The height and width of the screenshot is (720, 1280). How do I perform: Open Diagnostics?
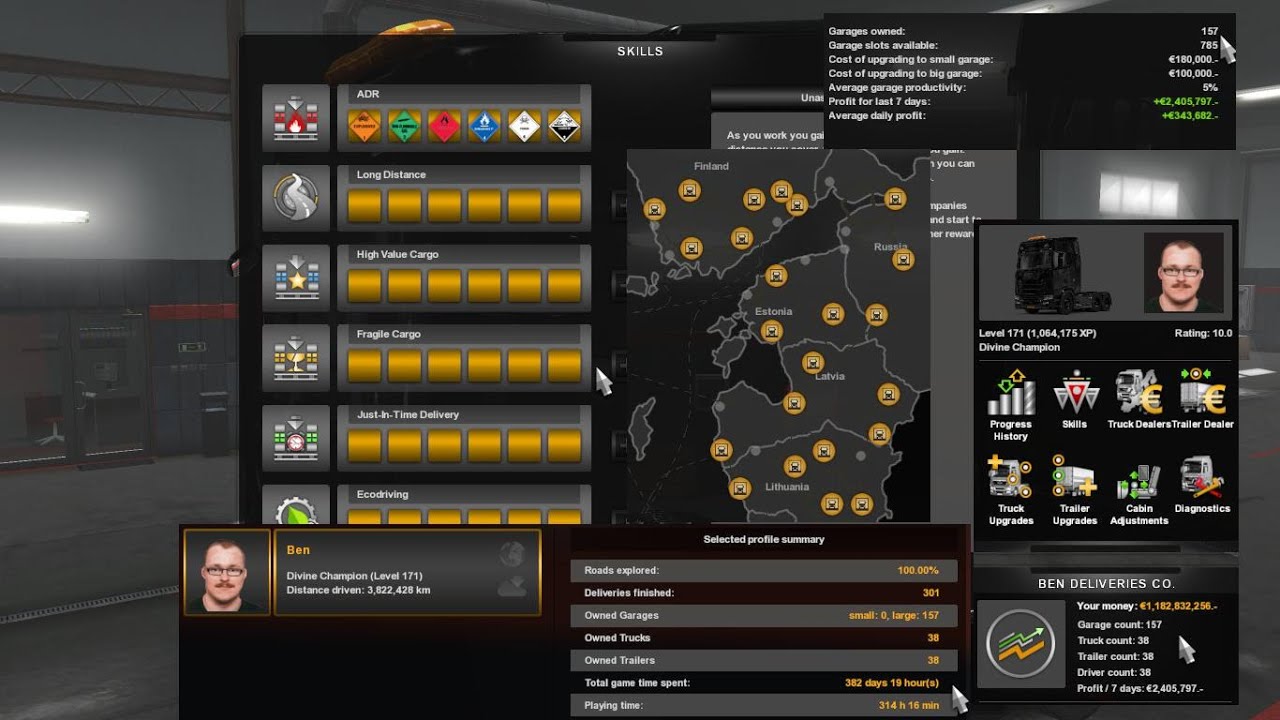coord(1203,484)
